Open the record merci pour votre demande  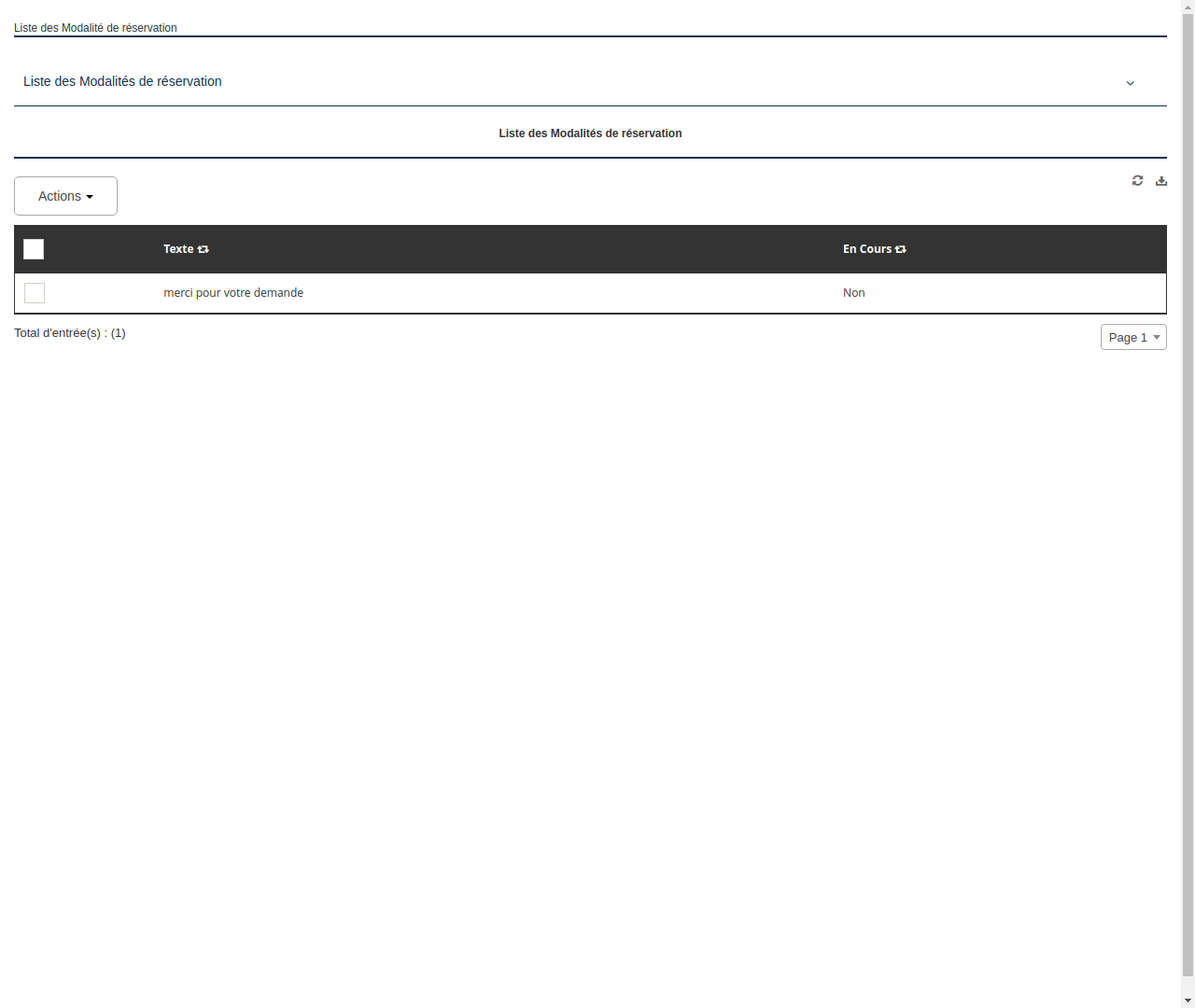pos(233,292)
